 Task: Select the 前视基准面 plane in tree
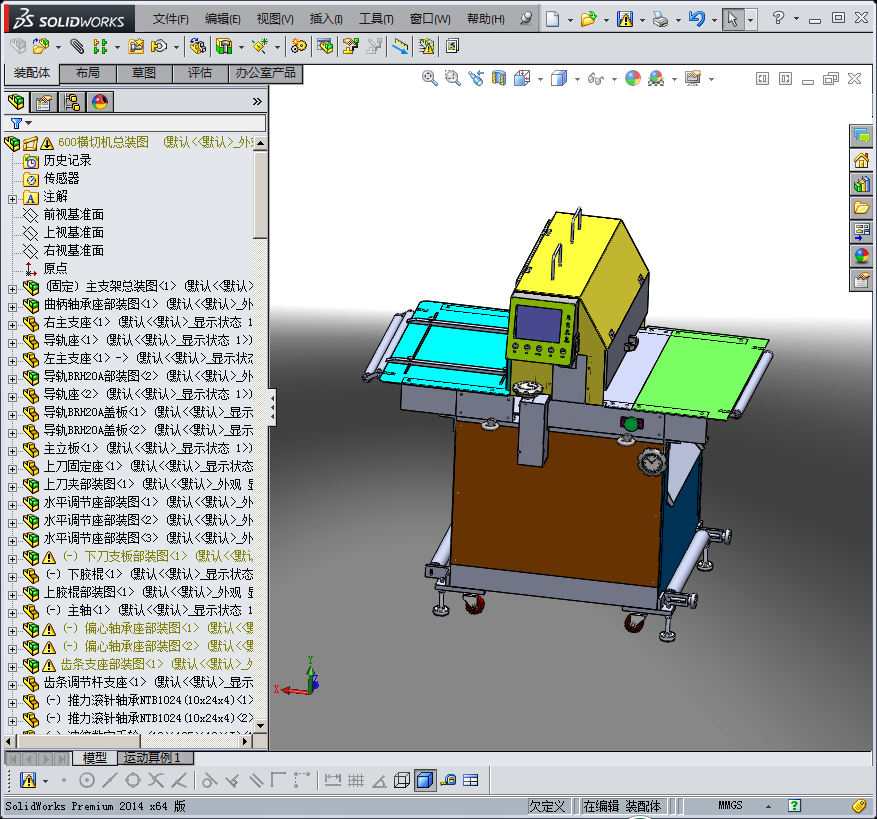(74, 215)
